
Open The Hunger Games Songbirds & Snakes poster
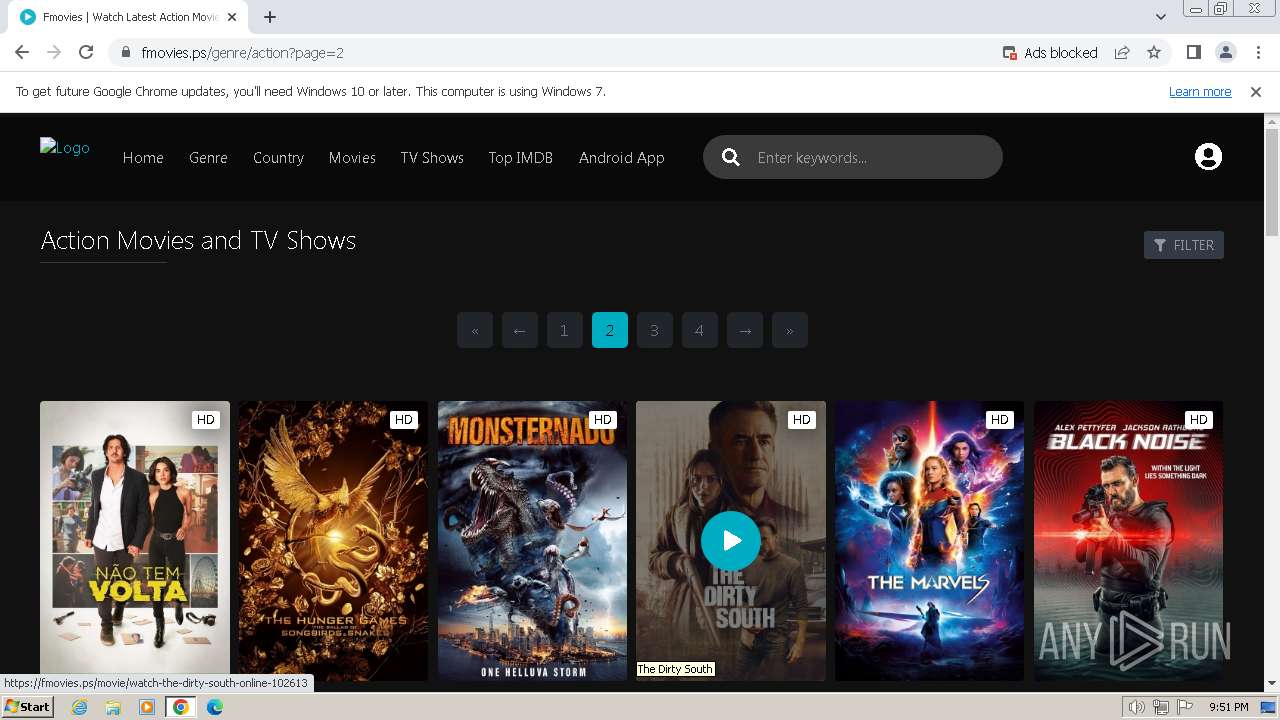point(333,541)
